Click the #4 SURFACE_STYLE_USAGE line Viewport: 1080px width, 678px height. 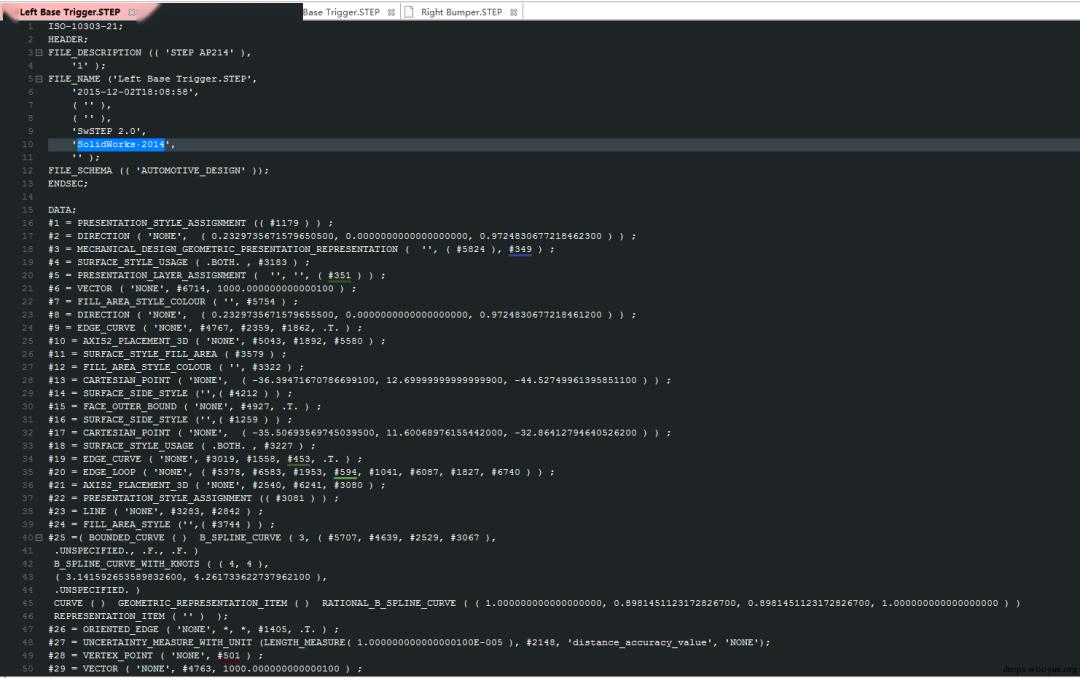pos(179,262)
